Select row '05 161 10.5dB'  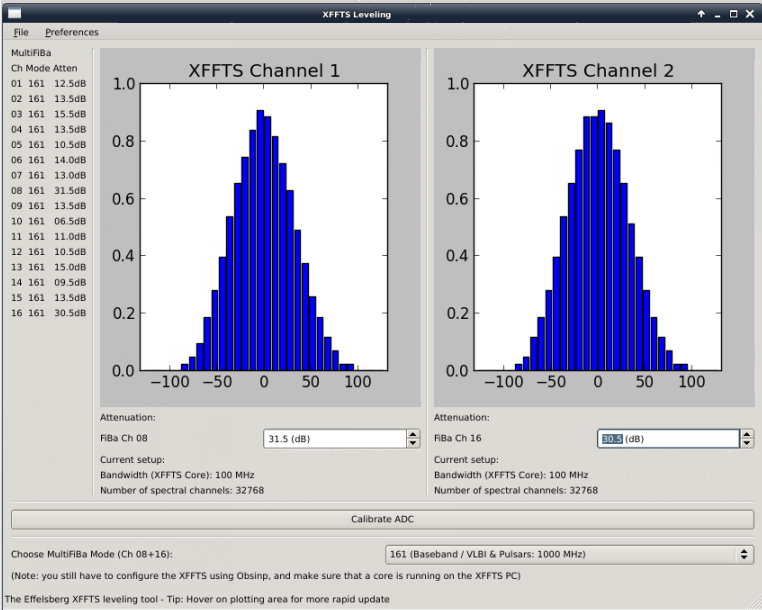[x=49, y=145]
